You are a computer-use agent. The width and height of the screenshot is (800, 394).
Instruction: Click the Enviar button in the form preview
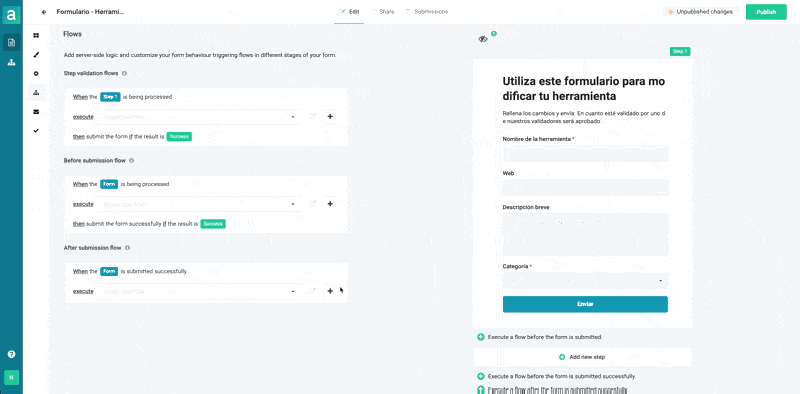[x=585, y=304]
